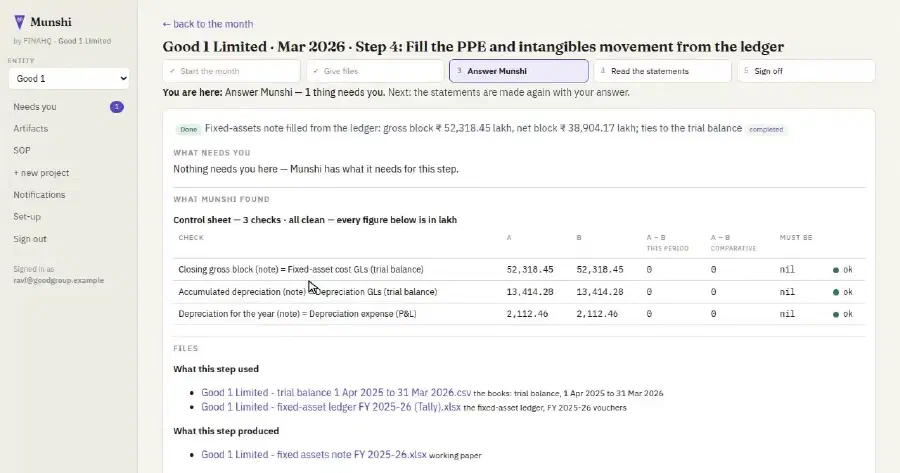
Task: Select the Read the statements step
Action: click(x=662, y=71)
